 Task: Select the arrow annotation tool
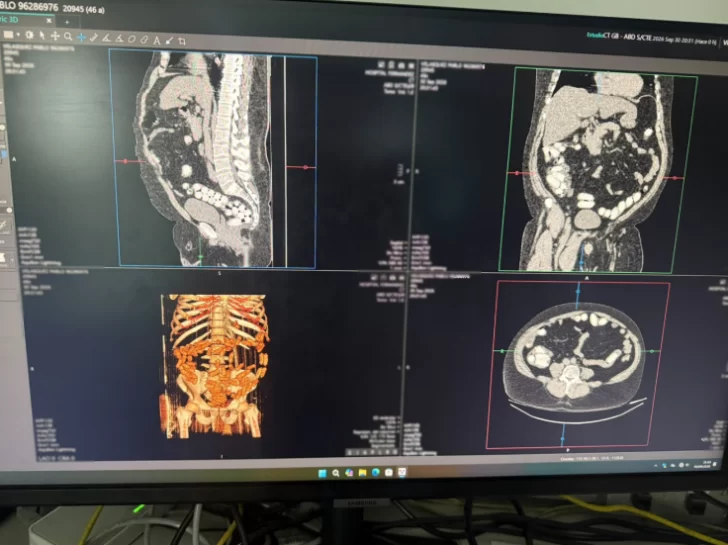(x=169, y=41)
